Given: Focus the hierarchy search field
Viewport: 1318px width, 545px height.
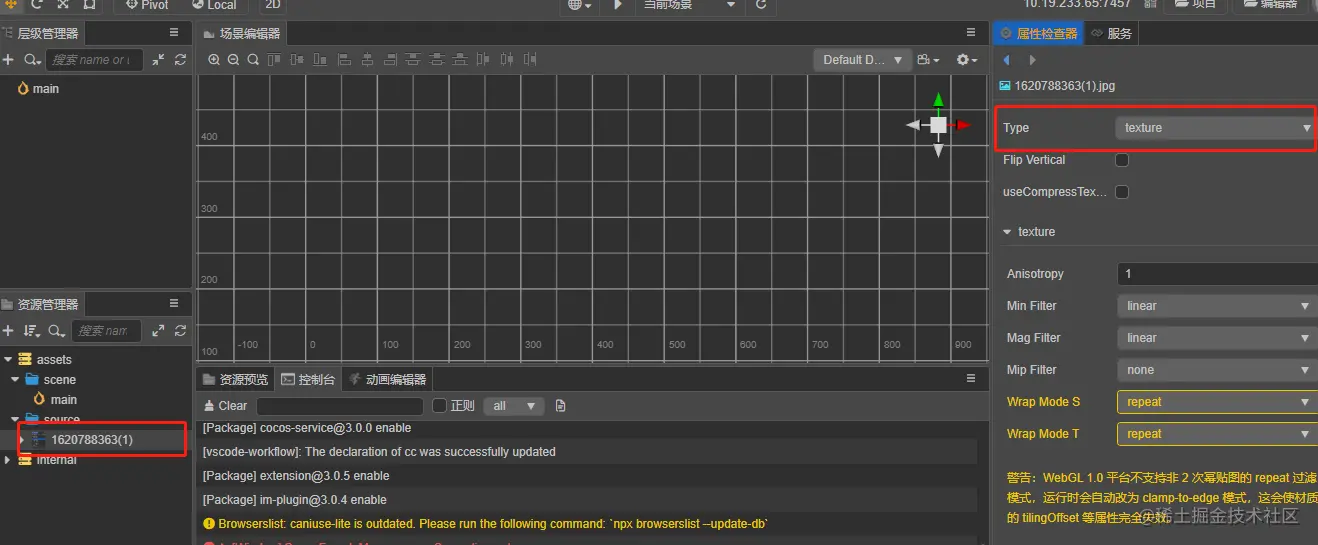Looking at the screenshot, I should (x=94, y=60).
